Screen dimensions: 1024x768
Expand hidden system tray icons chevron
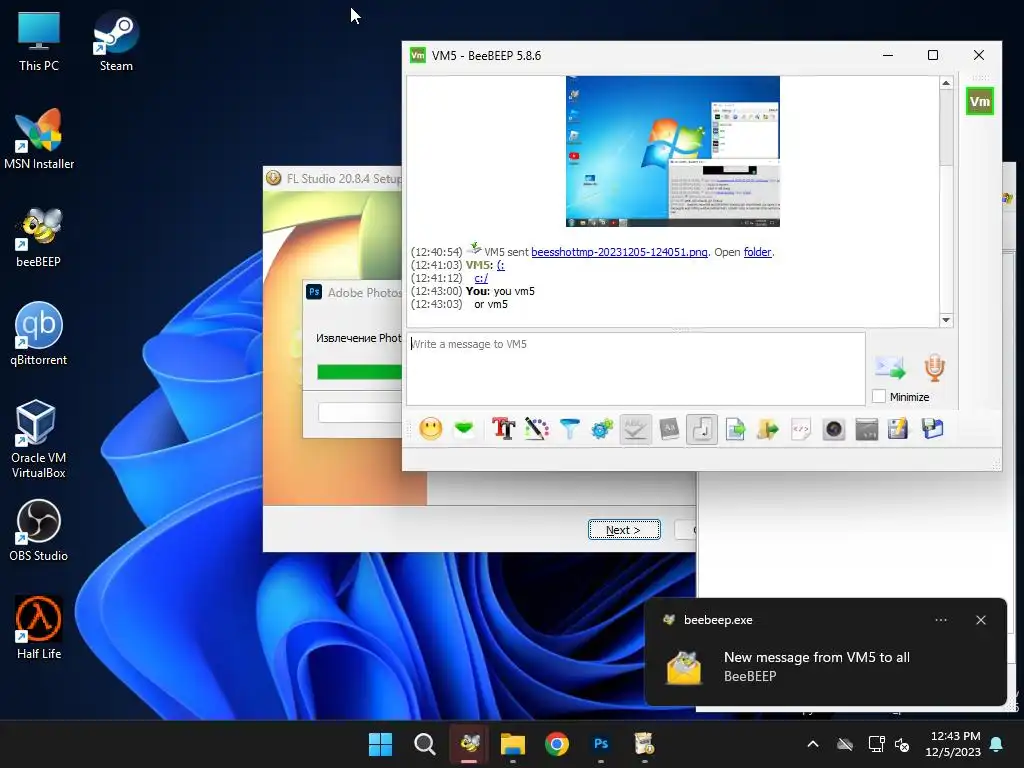click(812, 744)
